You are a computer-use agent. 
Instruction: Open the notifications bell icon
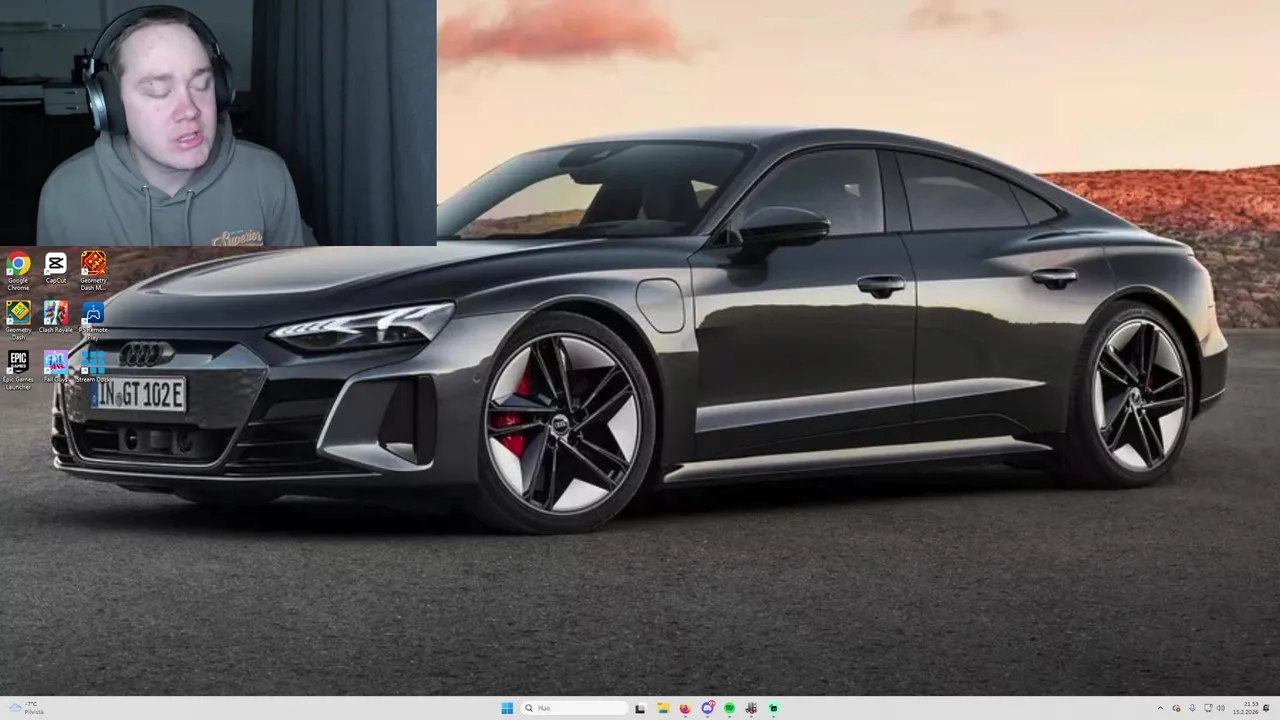1267,708
